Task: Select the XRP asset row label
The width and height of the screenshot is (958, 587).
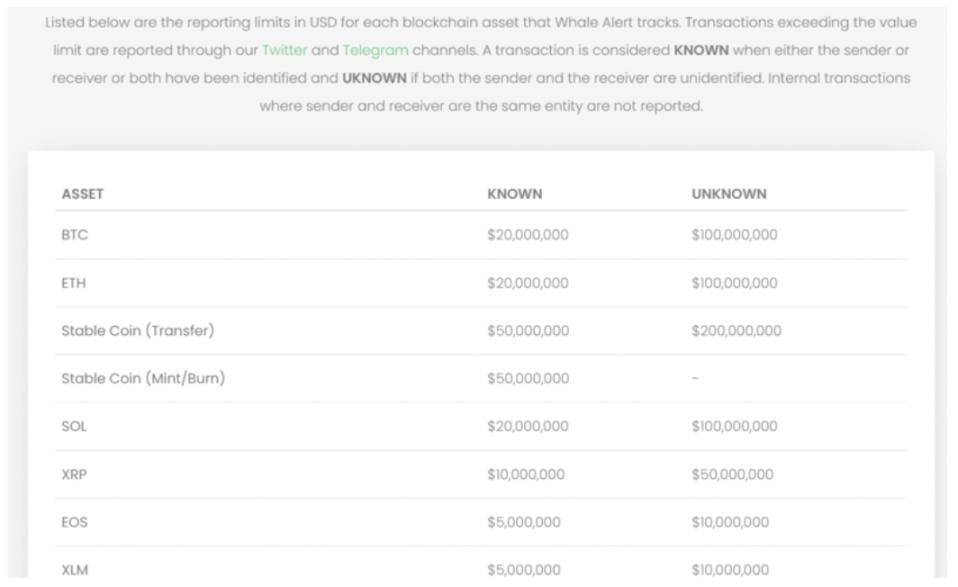Action: 75,475
